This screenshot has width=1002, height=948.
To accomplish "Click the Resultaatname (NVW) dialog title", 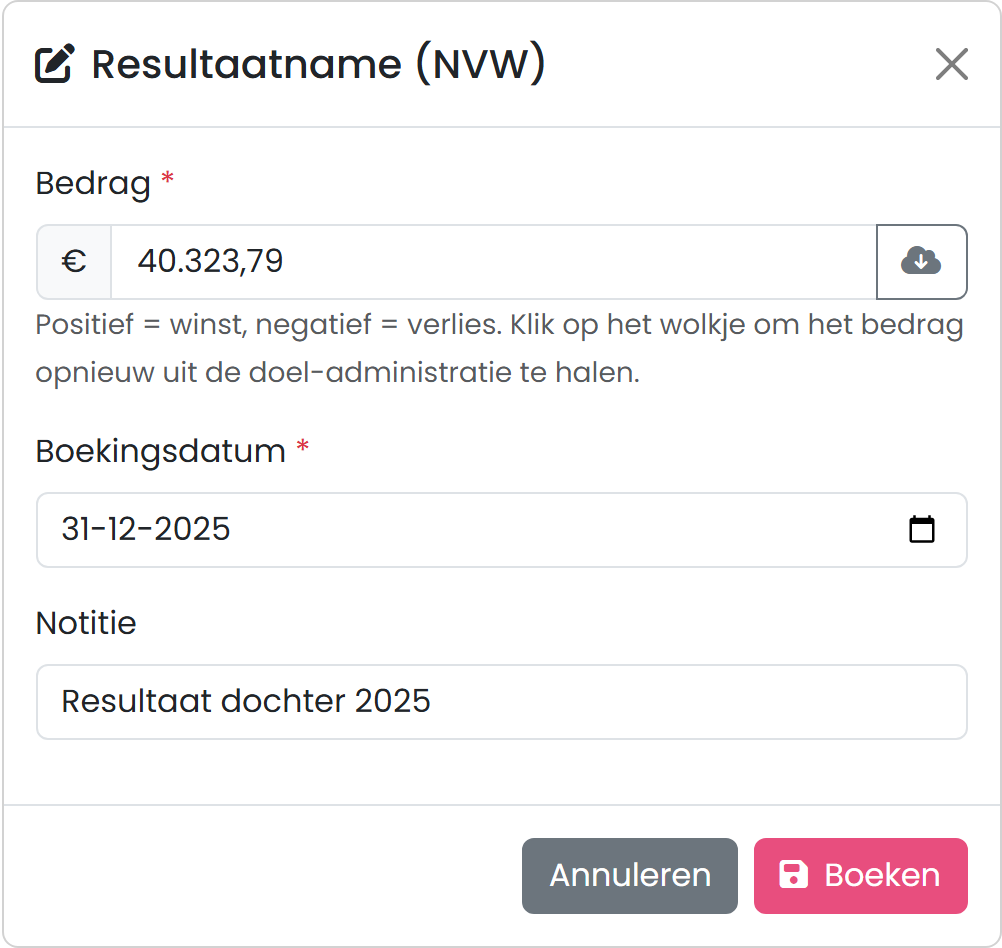I will (318, 64).
